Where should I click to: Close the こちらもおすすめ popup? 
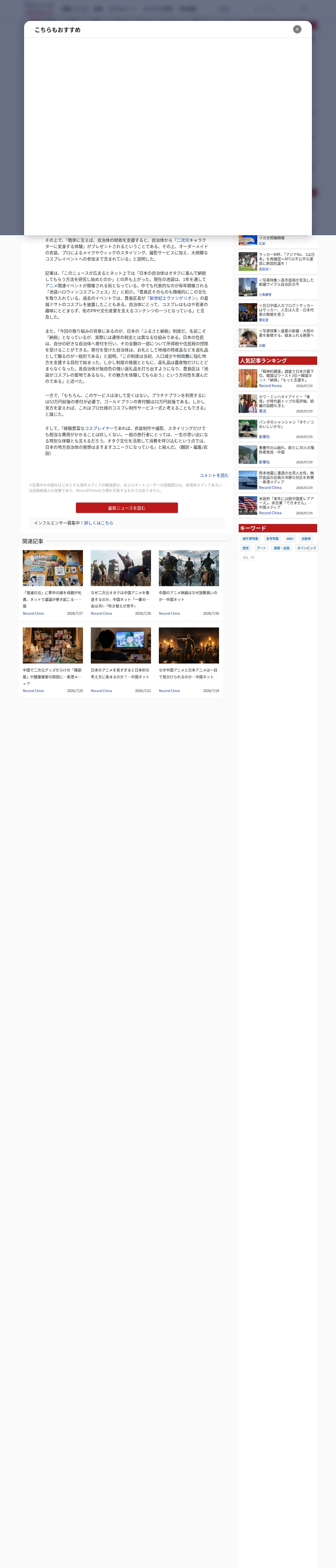point(297,29)
